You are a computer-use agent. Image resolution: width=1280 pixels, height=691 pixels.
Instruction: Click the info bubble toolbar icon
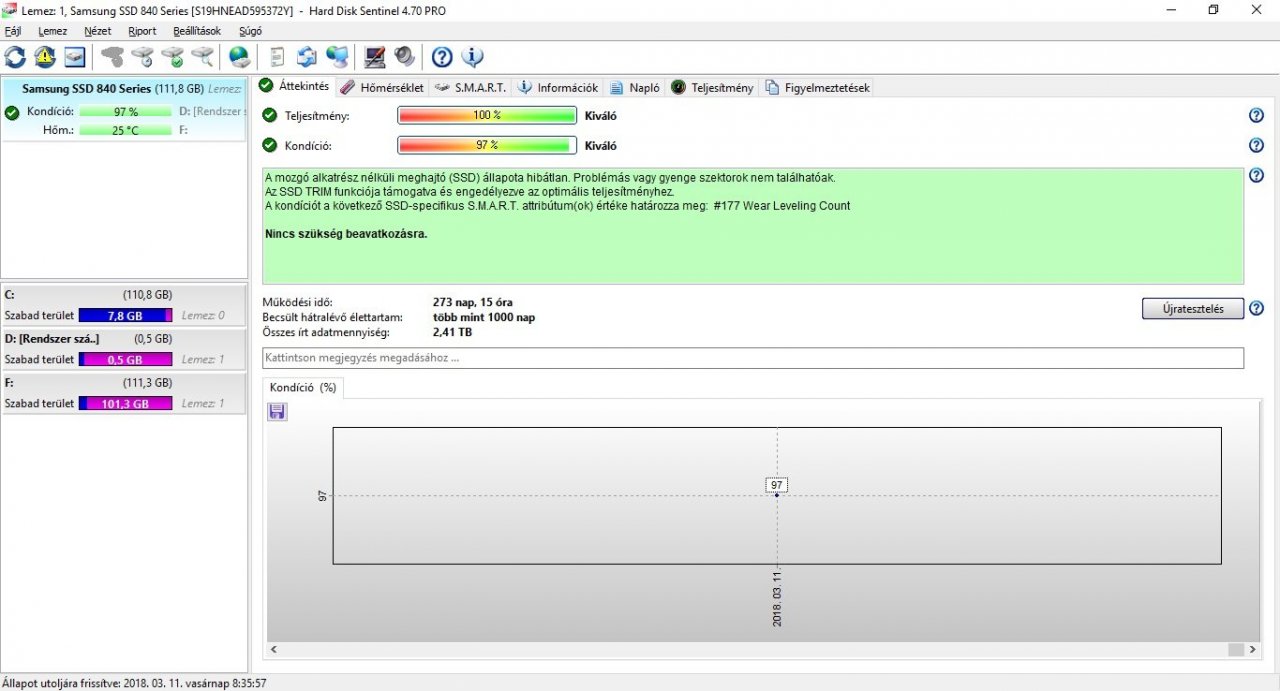pyautogui.click(x=472, y=56)
